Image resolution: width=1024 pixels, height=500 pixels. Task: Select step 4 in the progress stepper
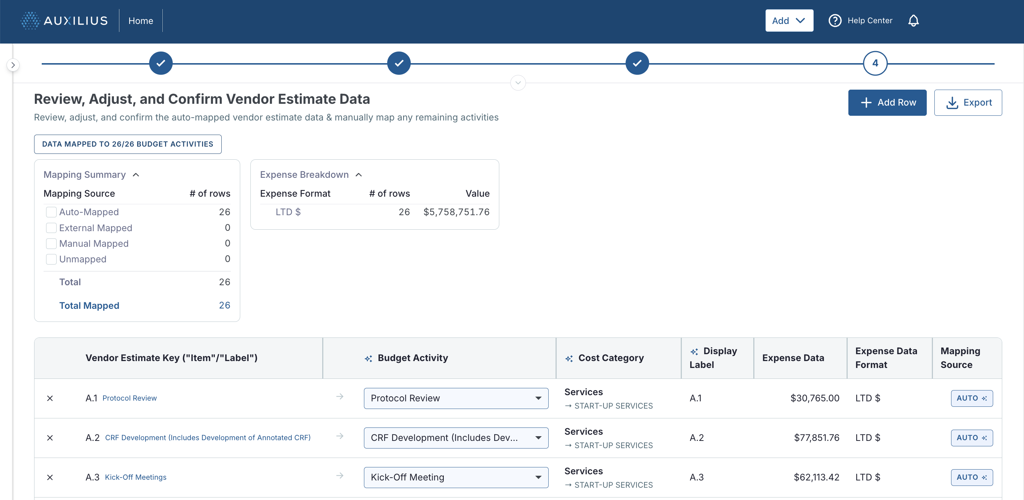pos(875,63)
